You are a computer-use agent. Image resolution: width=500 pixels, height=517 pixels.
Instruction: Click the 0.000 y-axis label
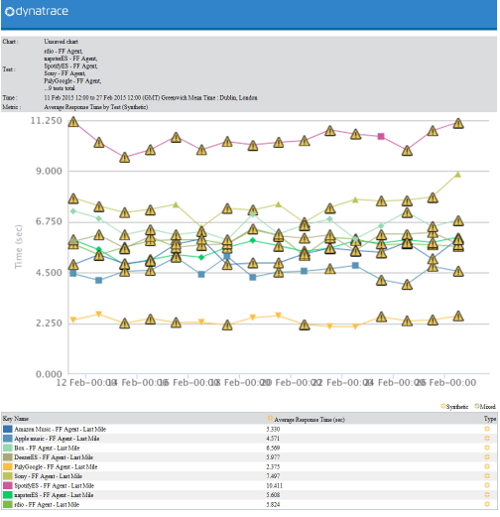click(49, 374)
